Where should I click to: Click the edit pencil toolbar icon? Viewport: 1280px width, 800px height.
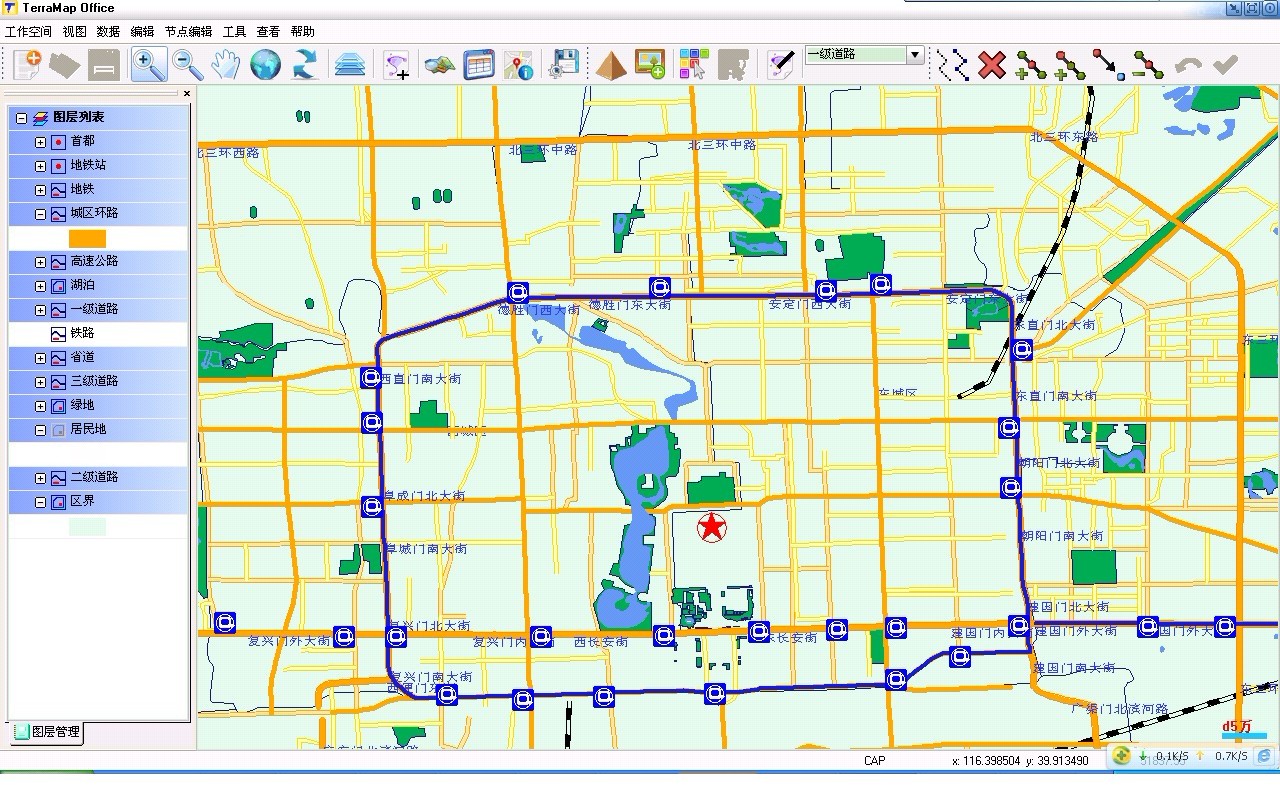tap(781, 65)
